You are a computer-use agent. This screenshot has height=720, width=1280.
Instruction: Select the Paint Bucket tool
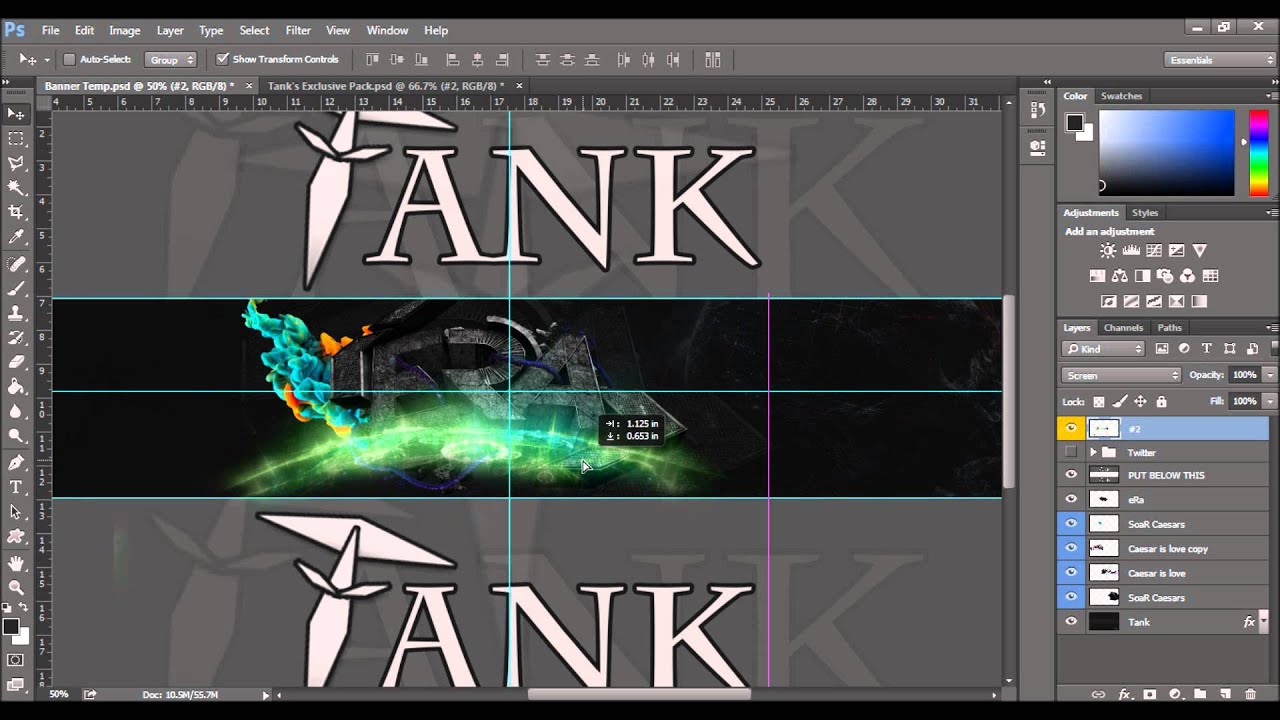[x=16, y=387]
